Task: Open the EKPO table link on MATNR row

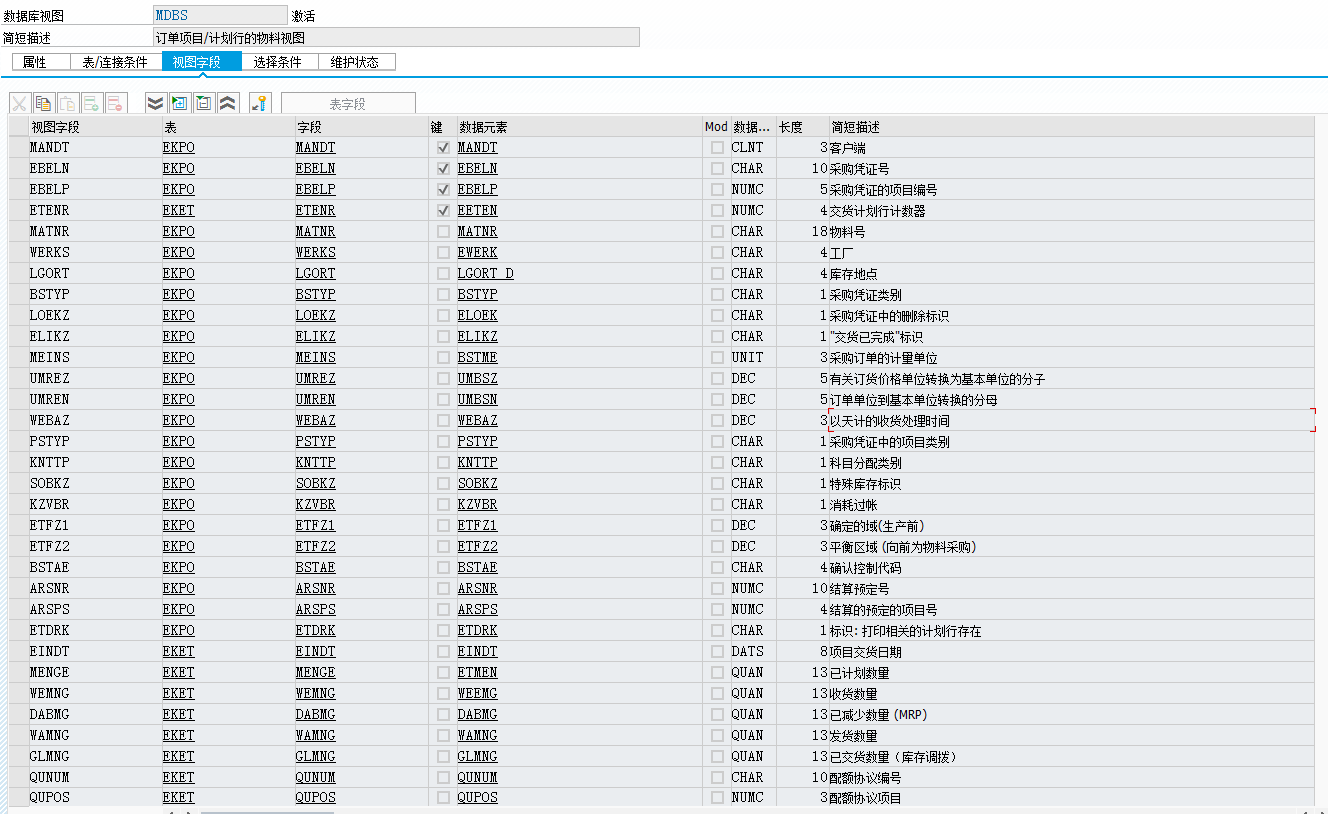Action: point(178,231)
